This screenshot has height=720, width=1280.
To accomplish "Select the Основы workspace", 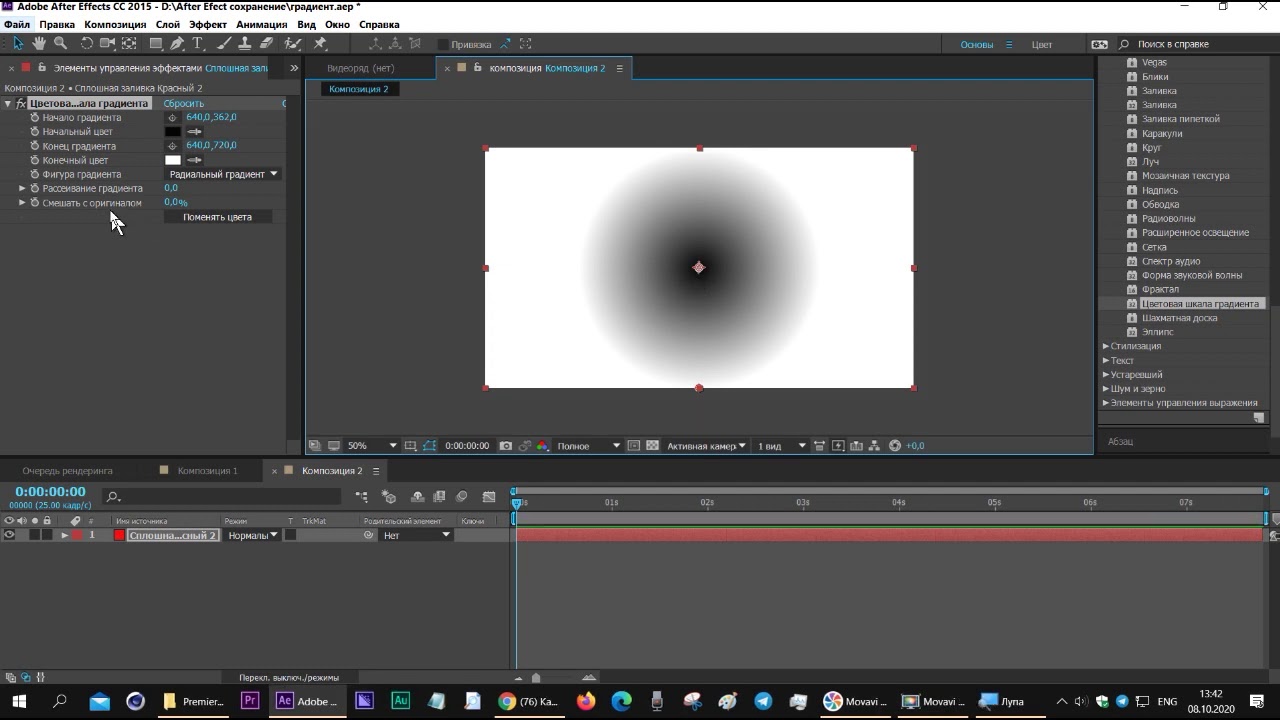I will pyautogui.click(x=977, y=44).
